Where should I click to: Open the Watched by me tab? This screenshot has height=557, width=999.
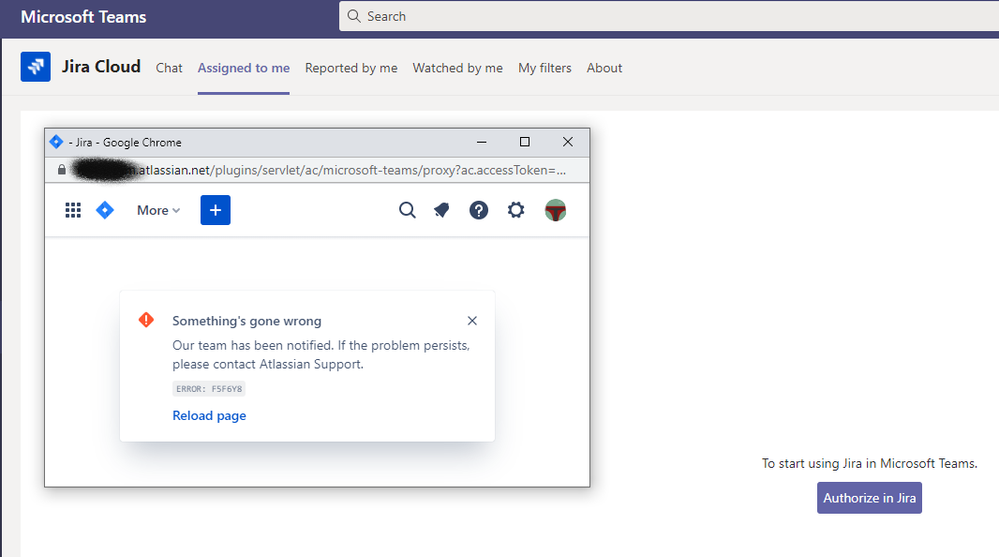457,68
